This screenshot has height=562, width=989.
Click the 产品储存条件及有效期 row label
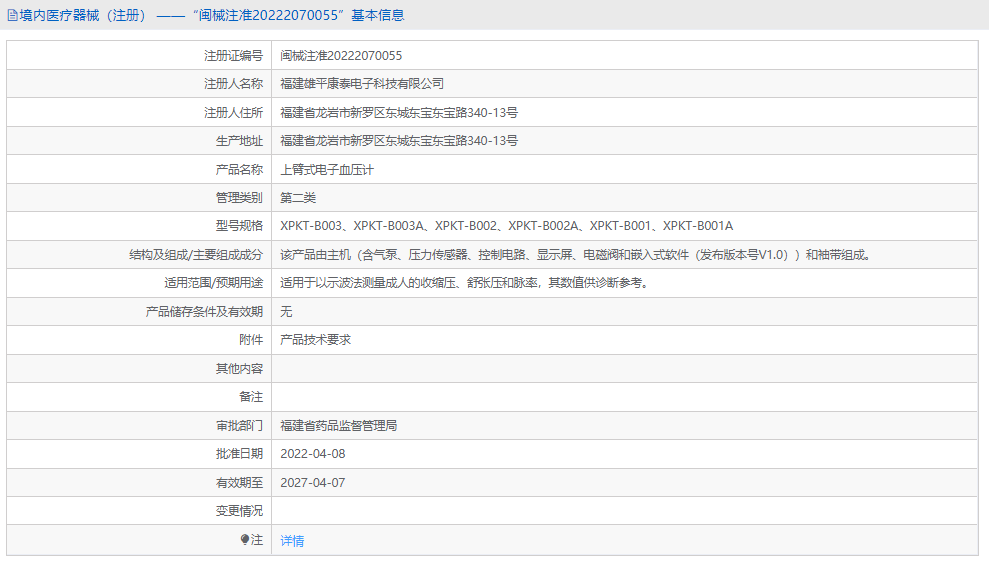(204, 312)
